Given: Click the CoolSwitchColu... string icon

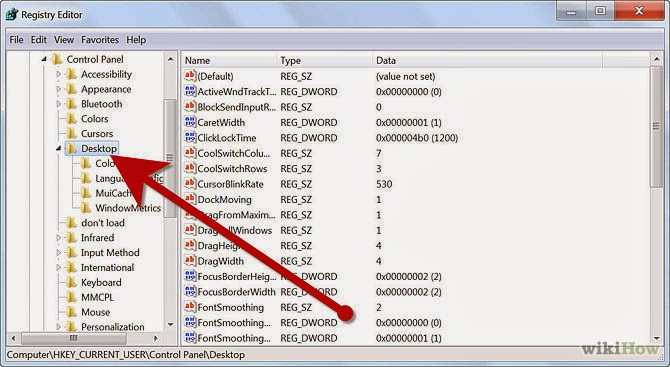Looking at the screenshot, I should [x=190, y=153].
